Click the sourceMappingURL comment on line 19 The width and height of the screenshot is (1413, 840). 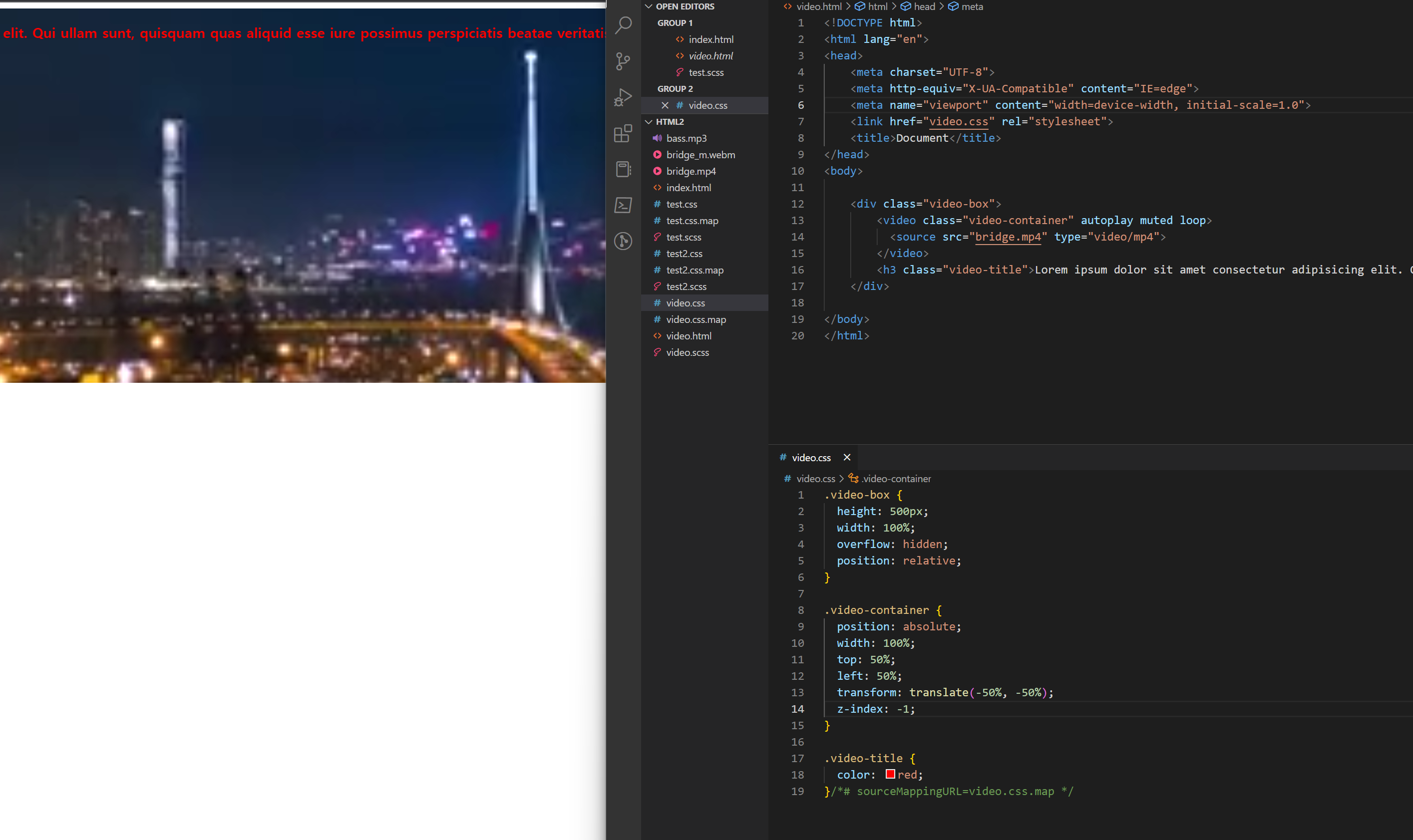[x=952, y=791]
